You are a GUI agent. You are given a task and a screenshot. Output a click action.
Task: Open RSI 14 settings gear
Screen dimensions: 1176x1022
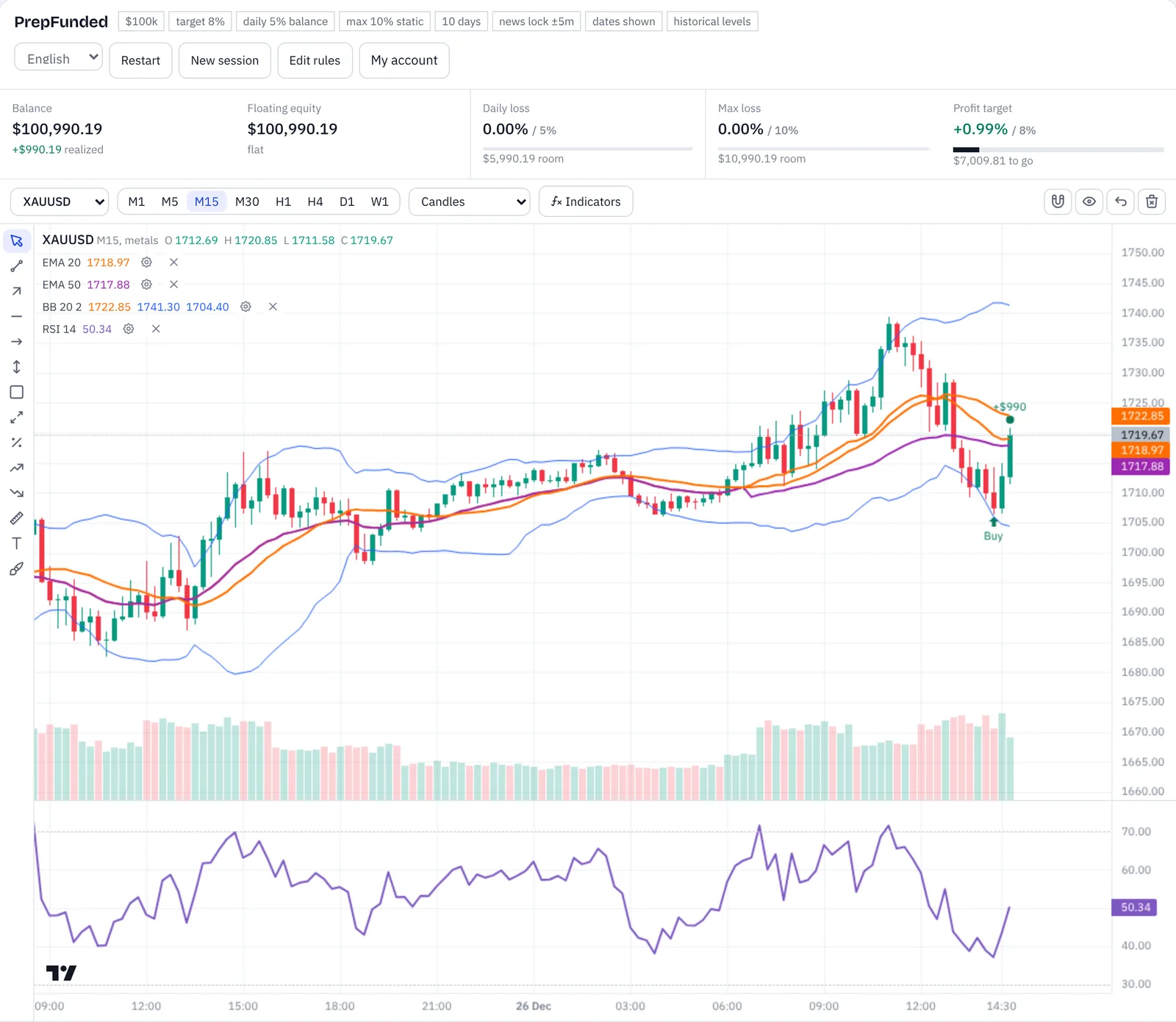tap(129, 329)
